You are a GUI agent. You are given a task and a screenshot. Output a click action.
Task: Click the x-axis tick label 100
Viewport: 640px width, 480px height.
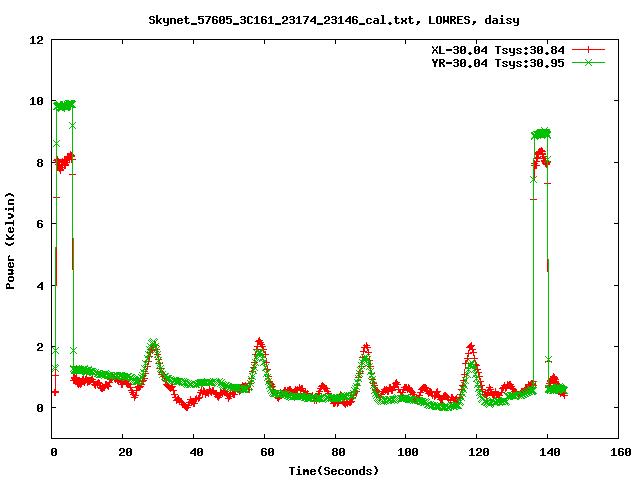408,452
